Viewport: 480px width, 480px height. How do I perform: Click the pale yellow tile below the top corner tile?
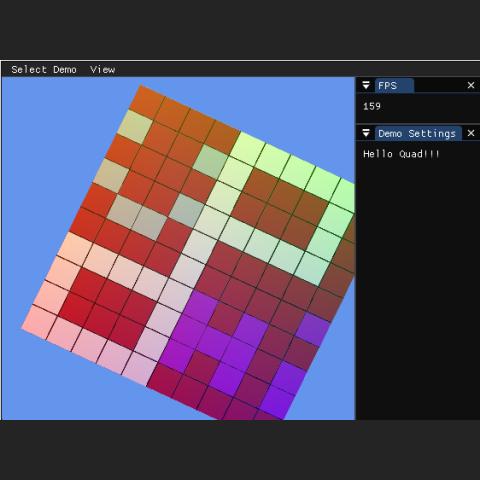pos(135,127)
